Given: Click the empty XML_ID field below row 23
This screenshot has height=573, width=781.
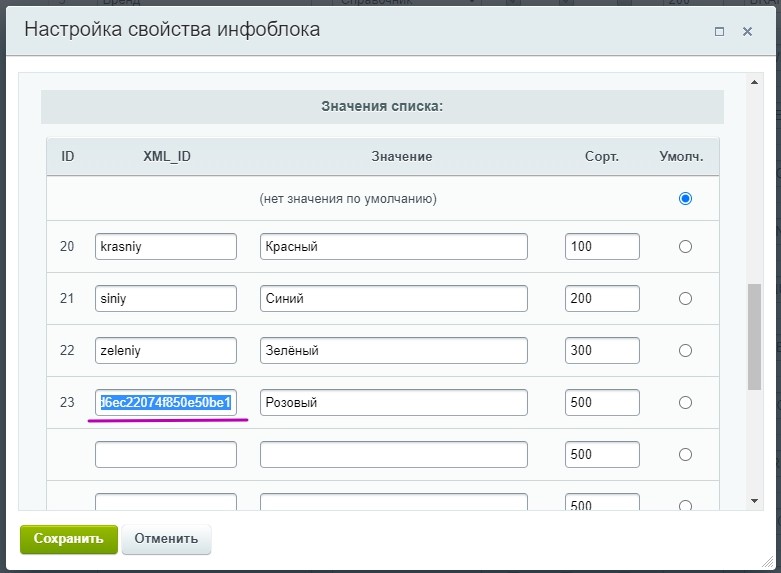Looking at the screenshot, I should (x=166, y=454).
